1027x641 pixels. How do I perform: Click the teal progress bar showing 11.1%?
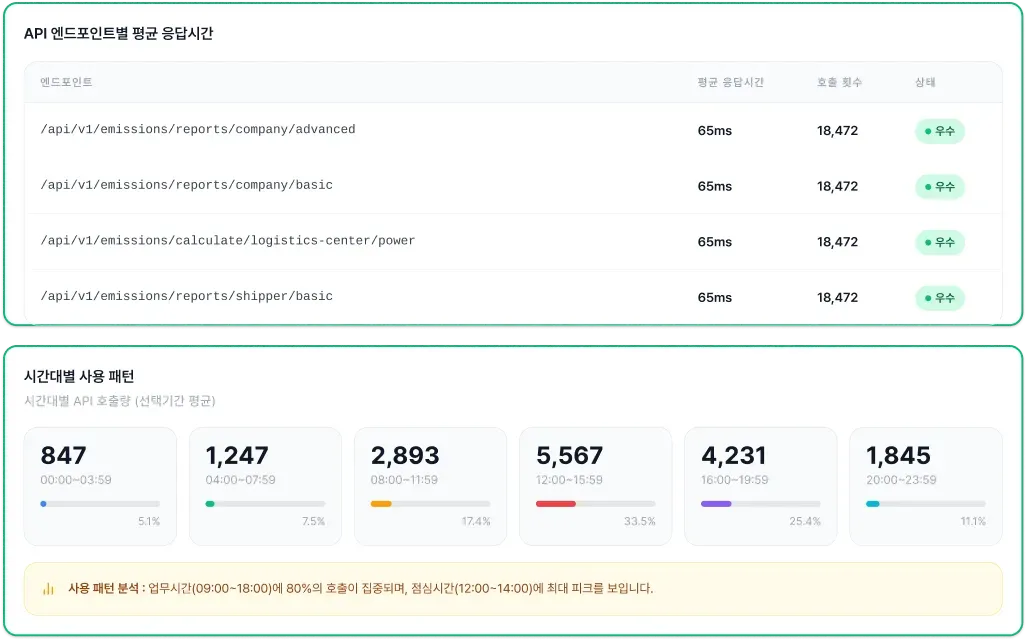925,504
